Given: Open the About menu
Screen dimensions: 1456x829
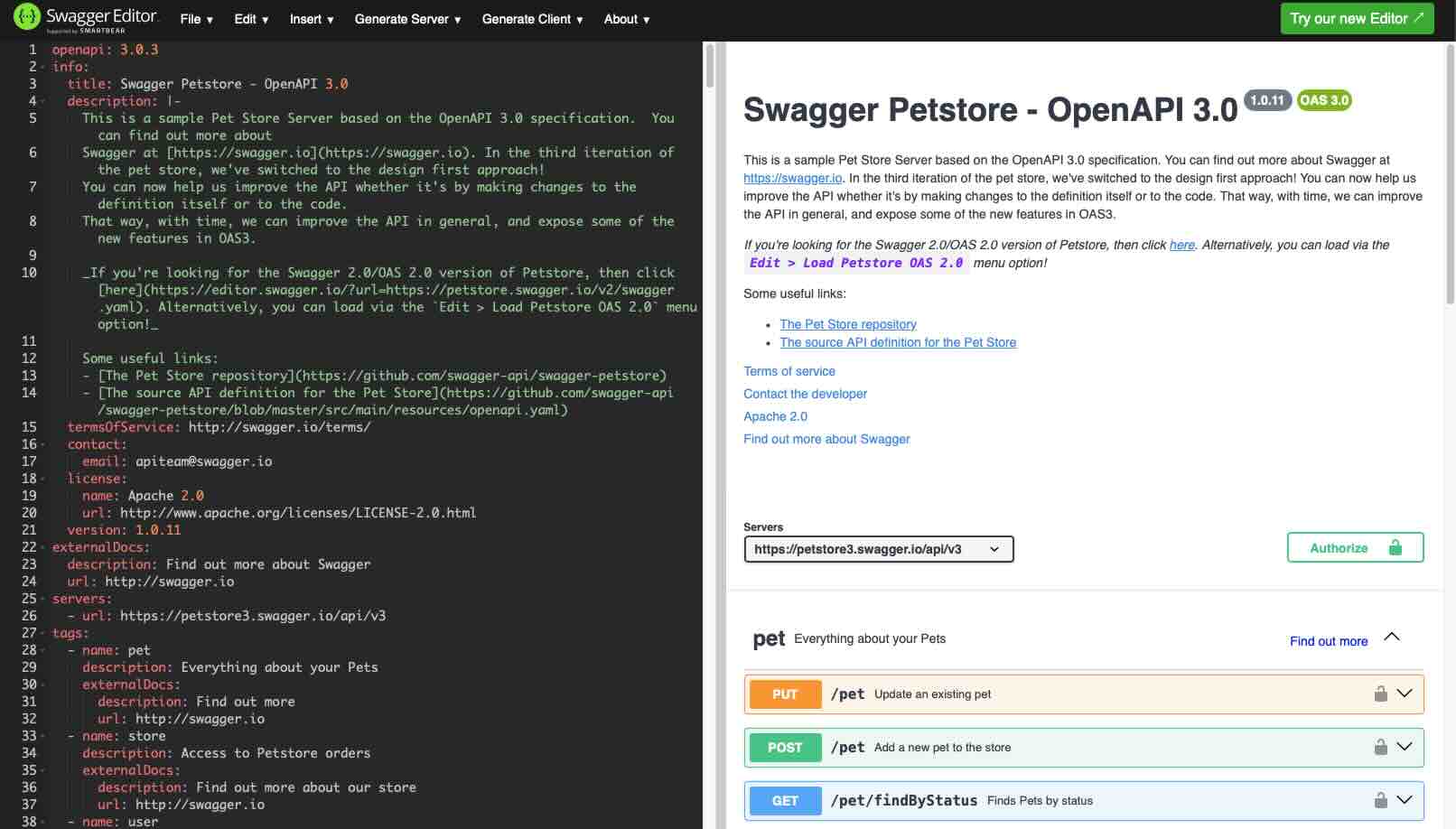Looking at the screenshot, I should coord(627,19).
